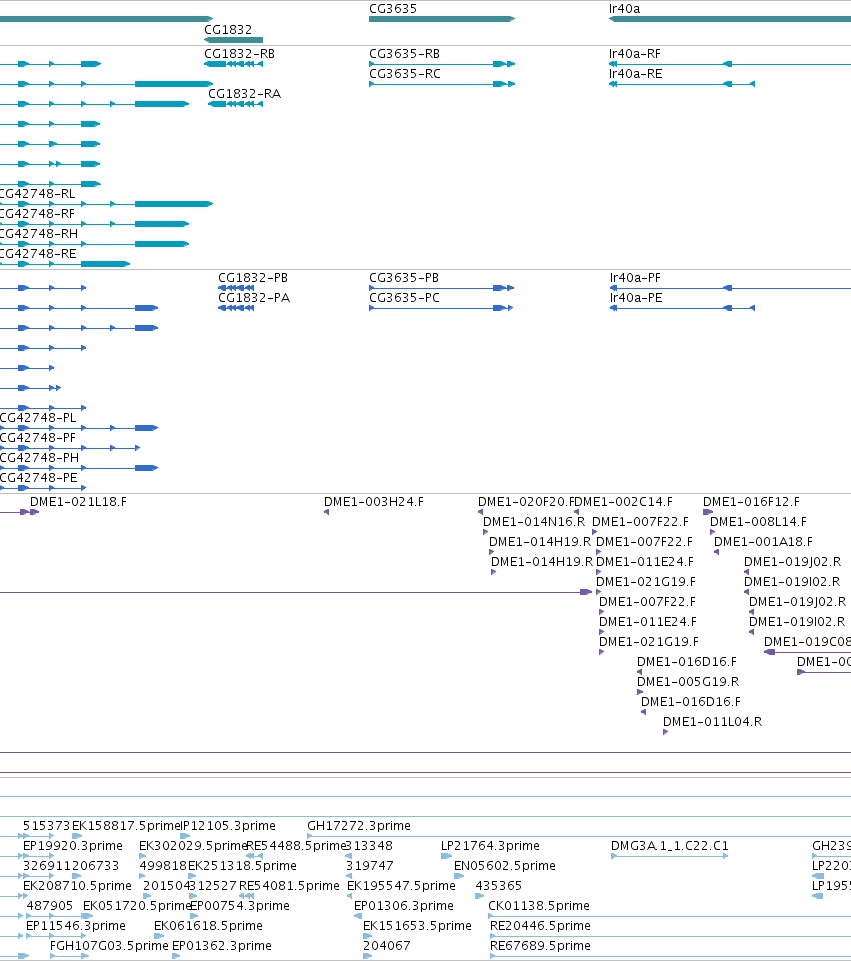Screen dimensions: 851x961
Task: Select protein CG3635-PB
Action: [x=404, y=278]
